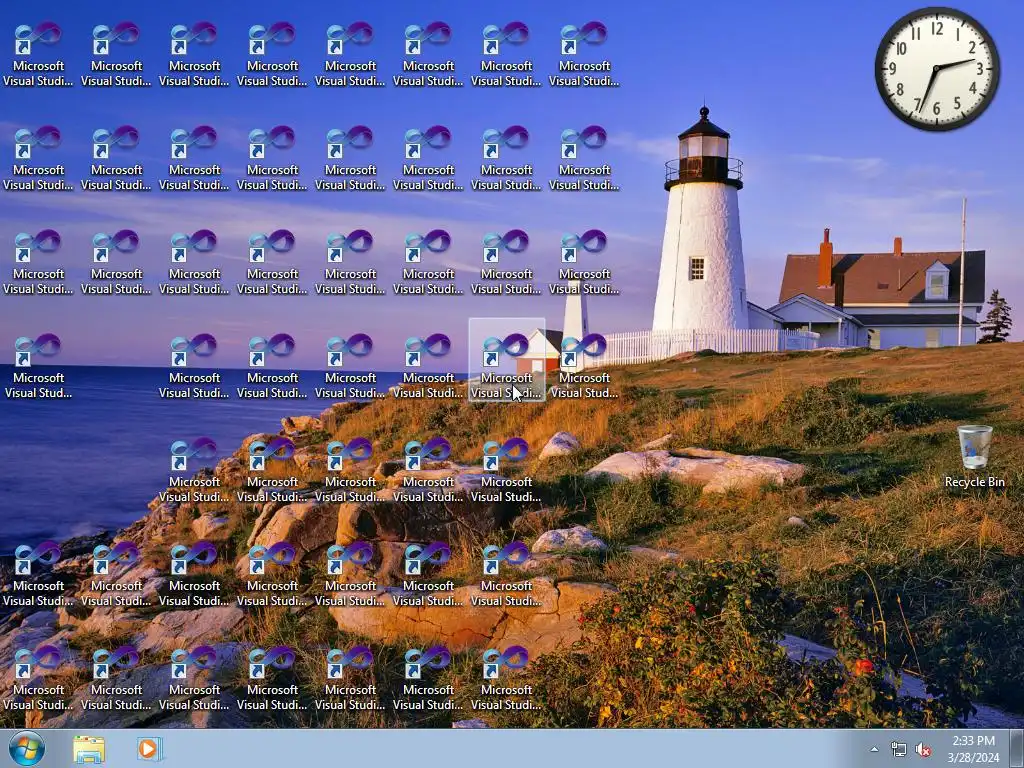This screenshot has height=768, width=1024.
Task: Open the Windows Start menu orb
Action: pyautogui.click(x=27, y=748)
